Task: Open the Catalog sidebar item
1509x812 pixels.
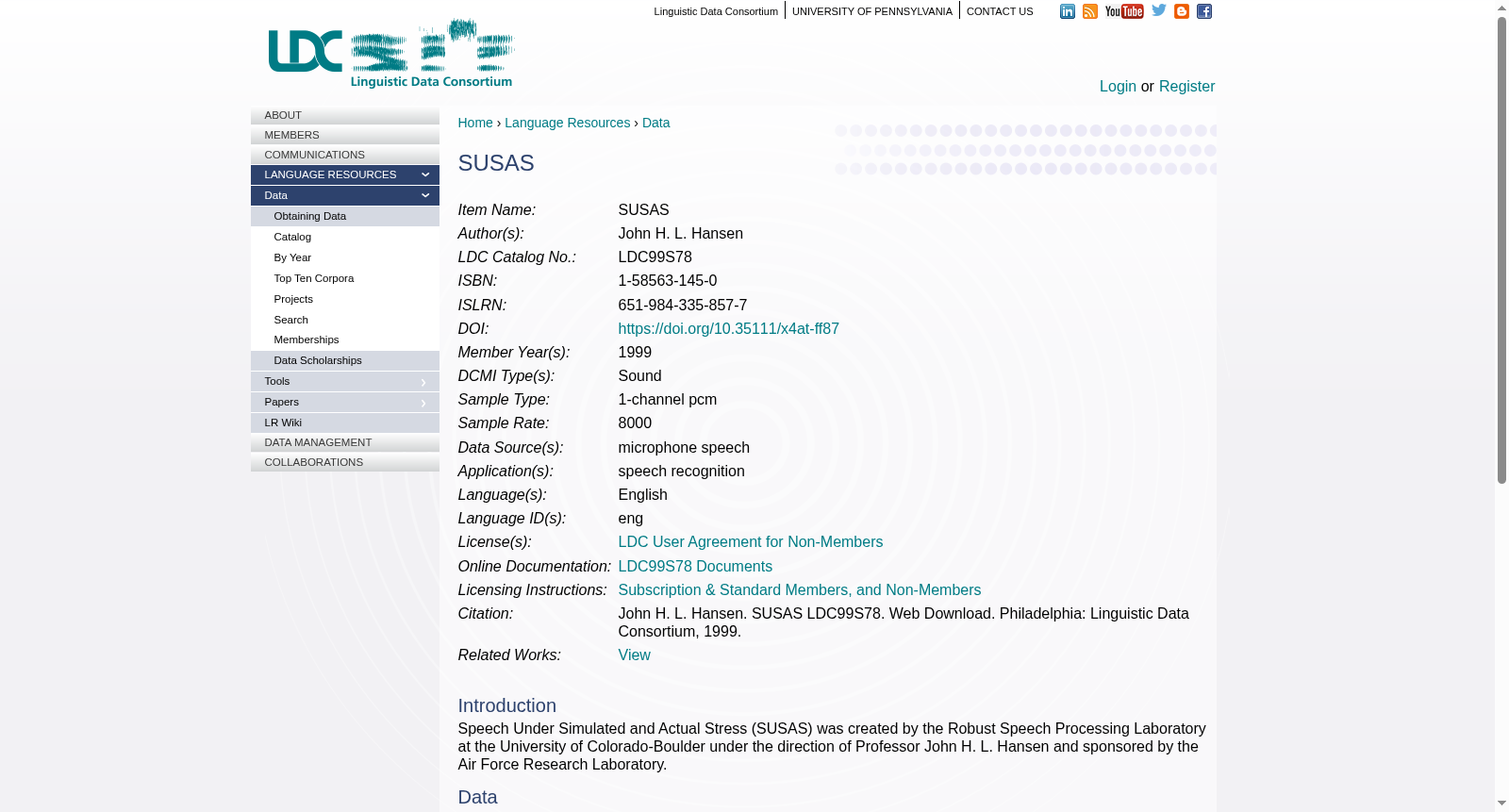Action: click(345, 237)
